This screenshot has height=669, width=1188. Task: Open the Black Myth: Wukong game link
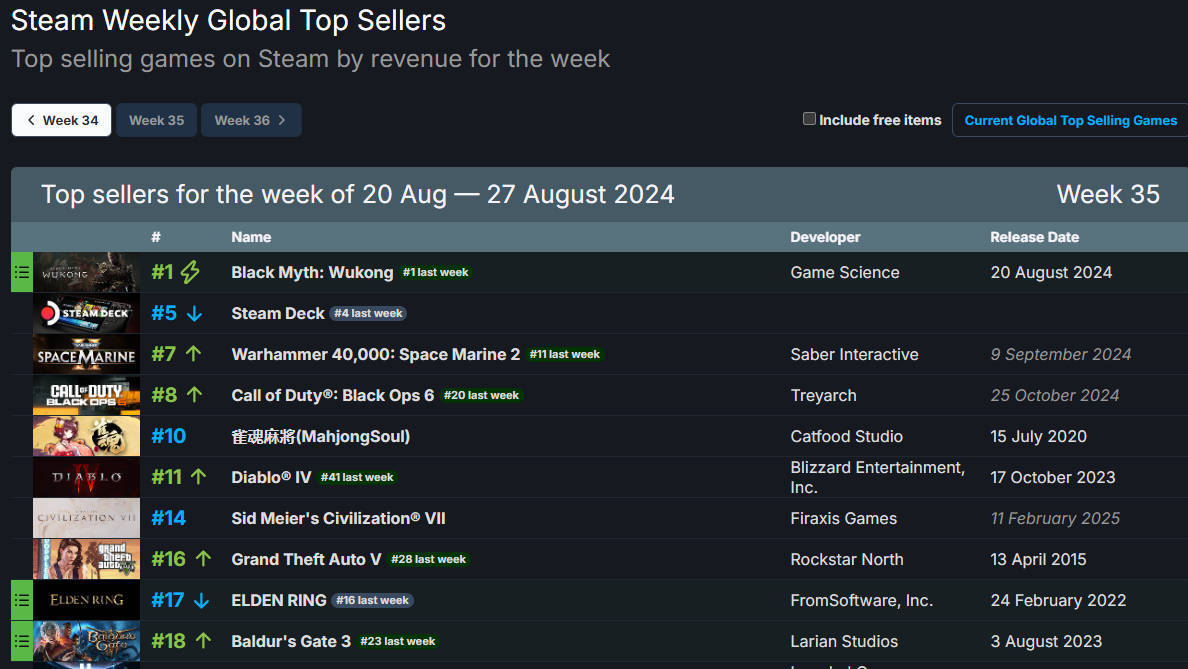click(x=312, y=273)
